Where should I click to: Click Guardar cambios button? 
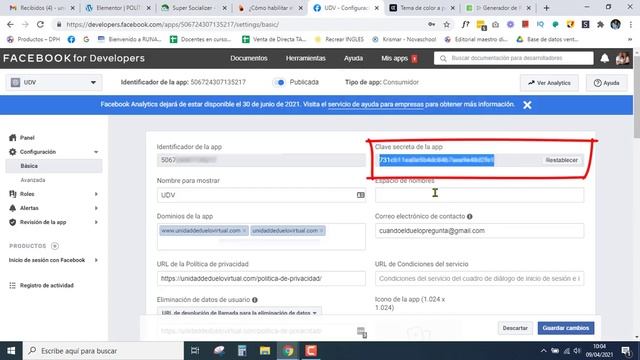click(566, 328)
